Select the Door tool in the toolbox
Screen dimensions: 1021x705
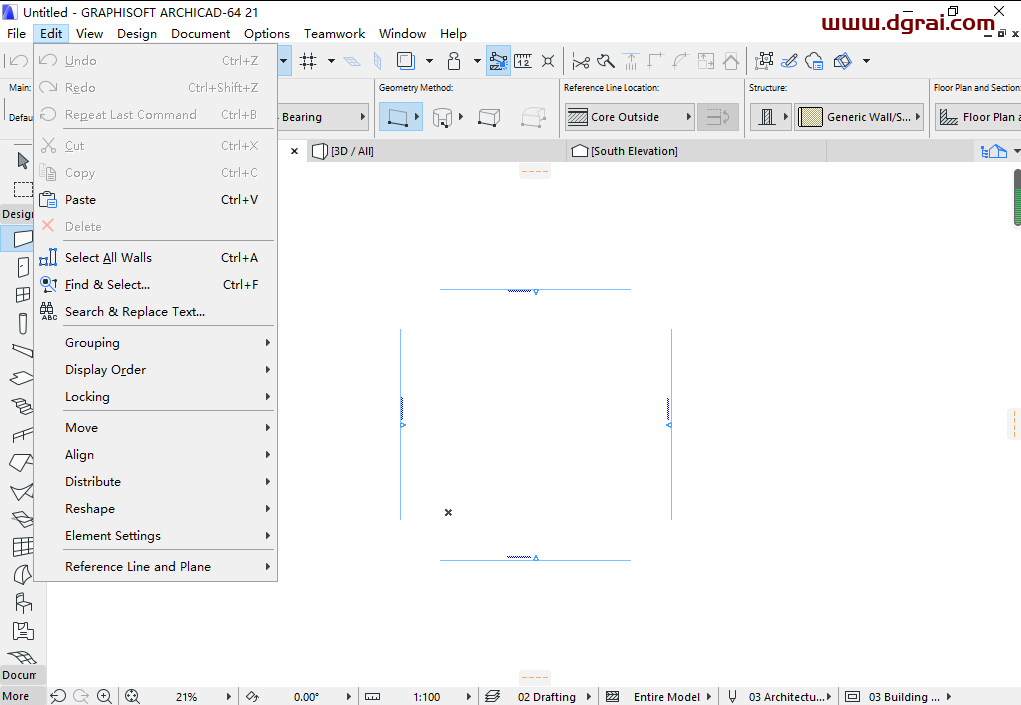pos(23,267)
